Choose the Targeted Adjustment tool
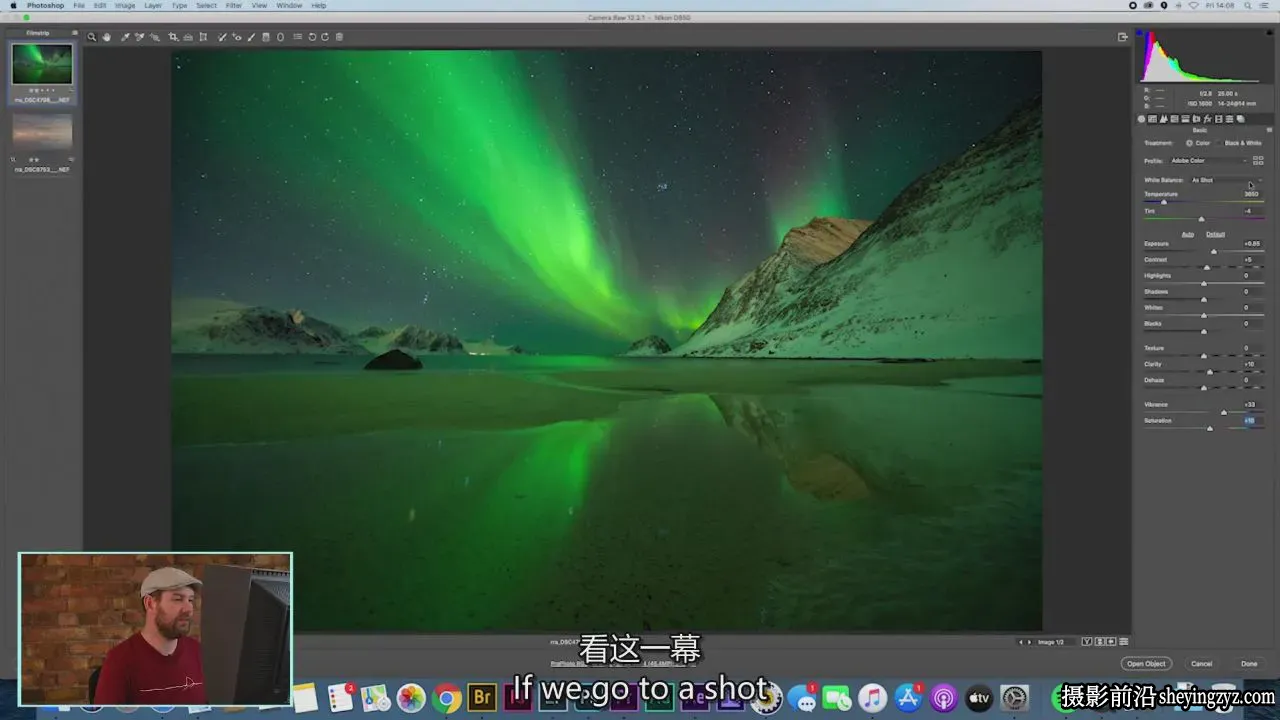Screen dimensions: 1280x720 pyautogui.click(x=154, y=37)
